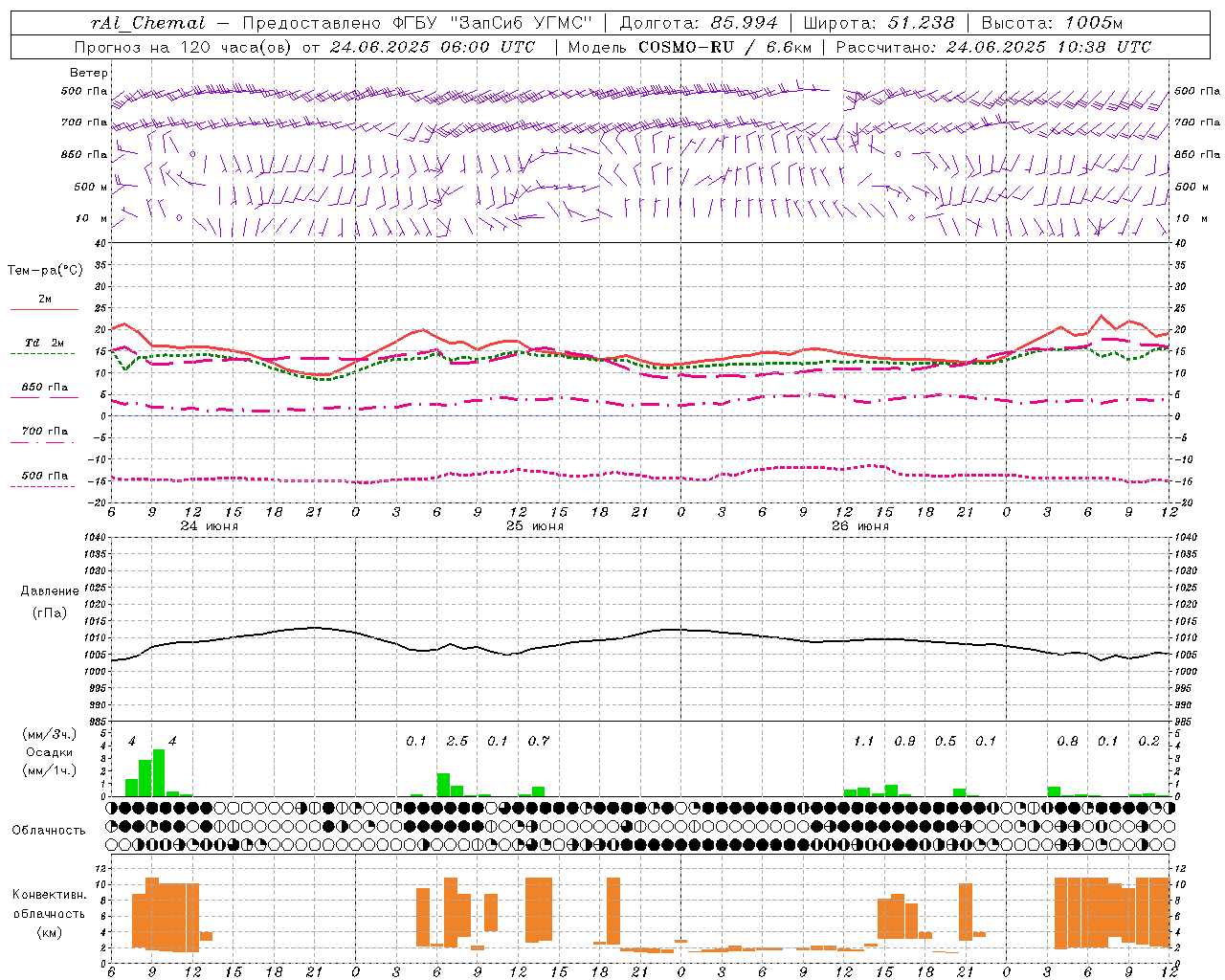
Task: Select the (мм/3ч.) unit label
Action: pyautogui.click(x=49, y=734)
